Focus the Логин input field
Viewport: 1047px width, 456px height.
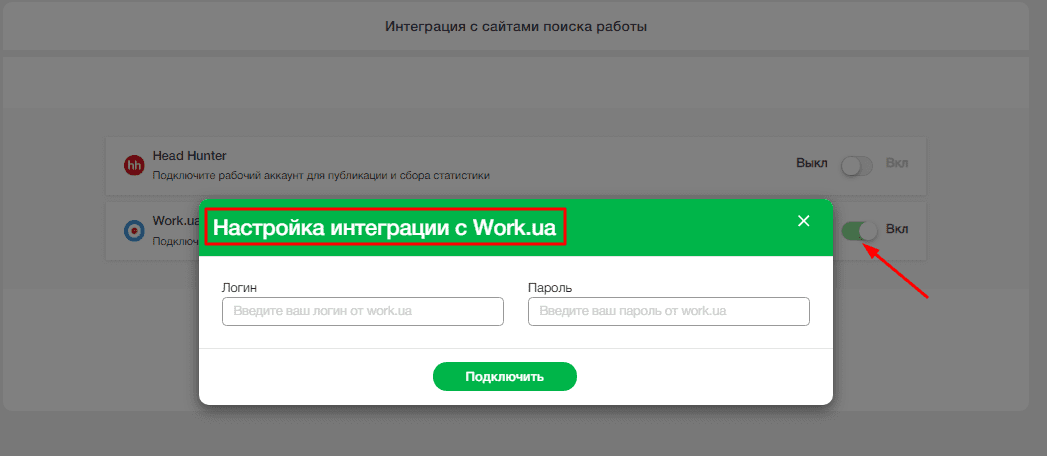click(x=362, y=312)
